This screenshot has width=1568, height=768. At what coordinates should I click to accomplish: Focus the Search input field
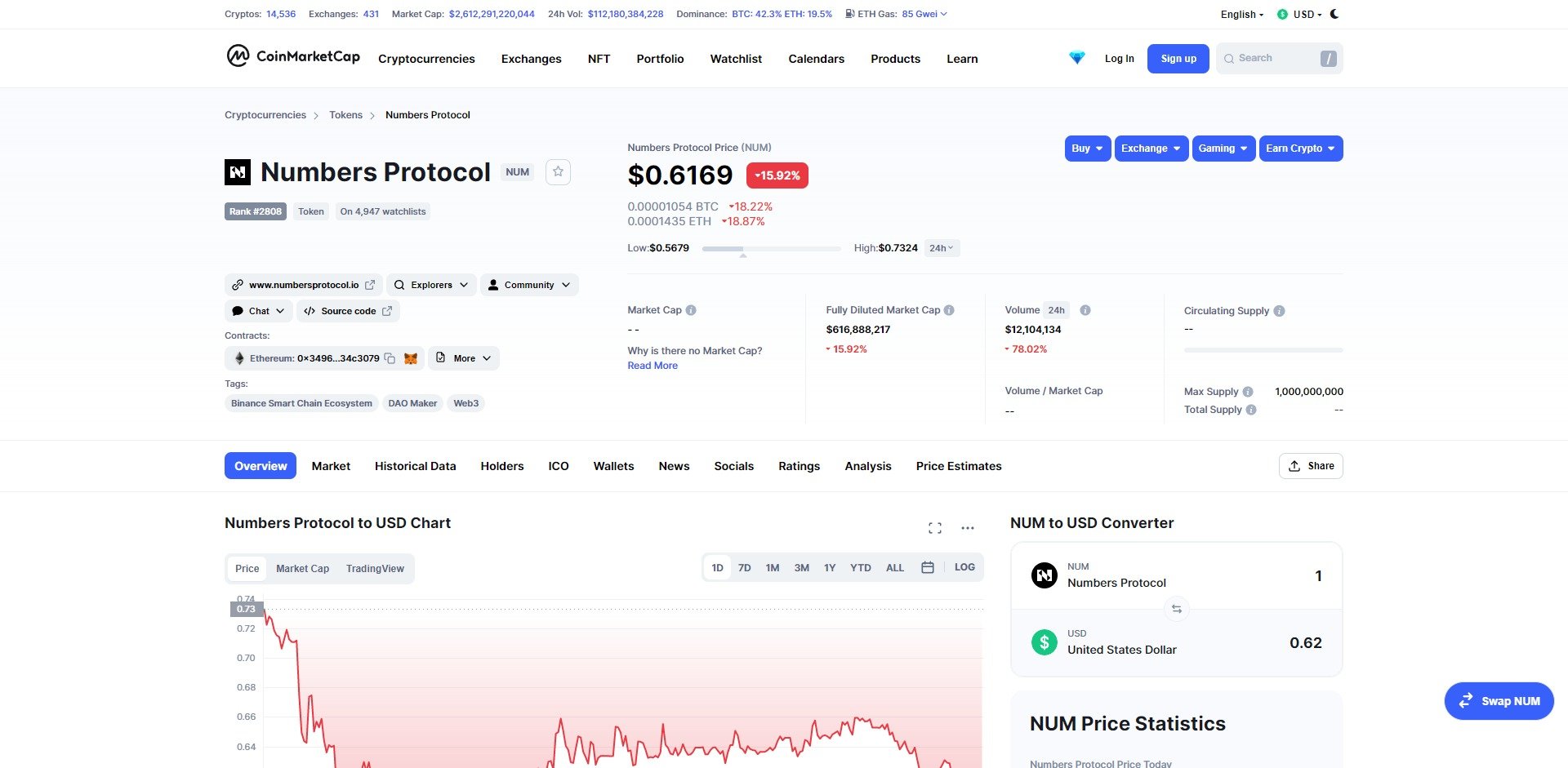pyautogui.click(x=1279, y=59)
